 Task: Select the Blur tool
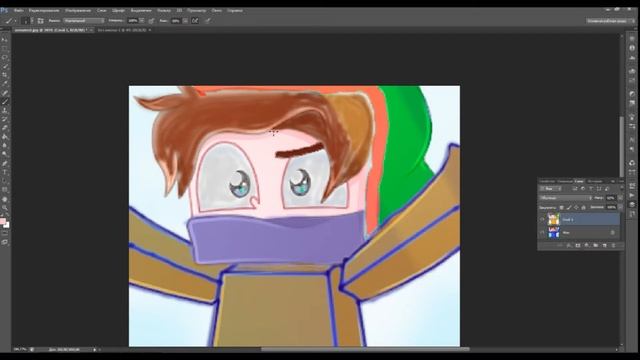[5, 146]
